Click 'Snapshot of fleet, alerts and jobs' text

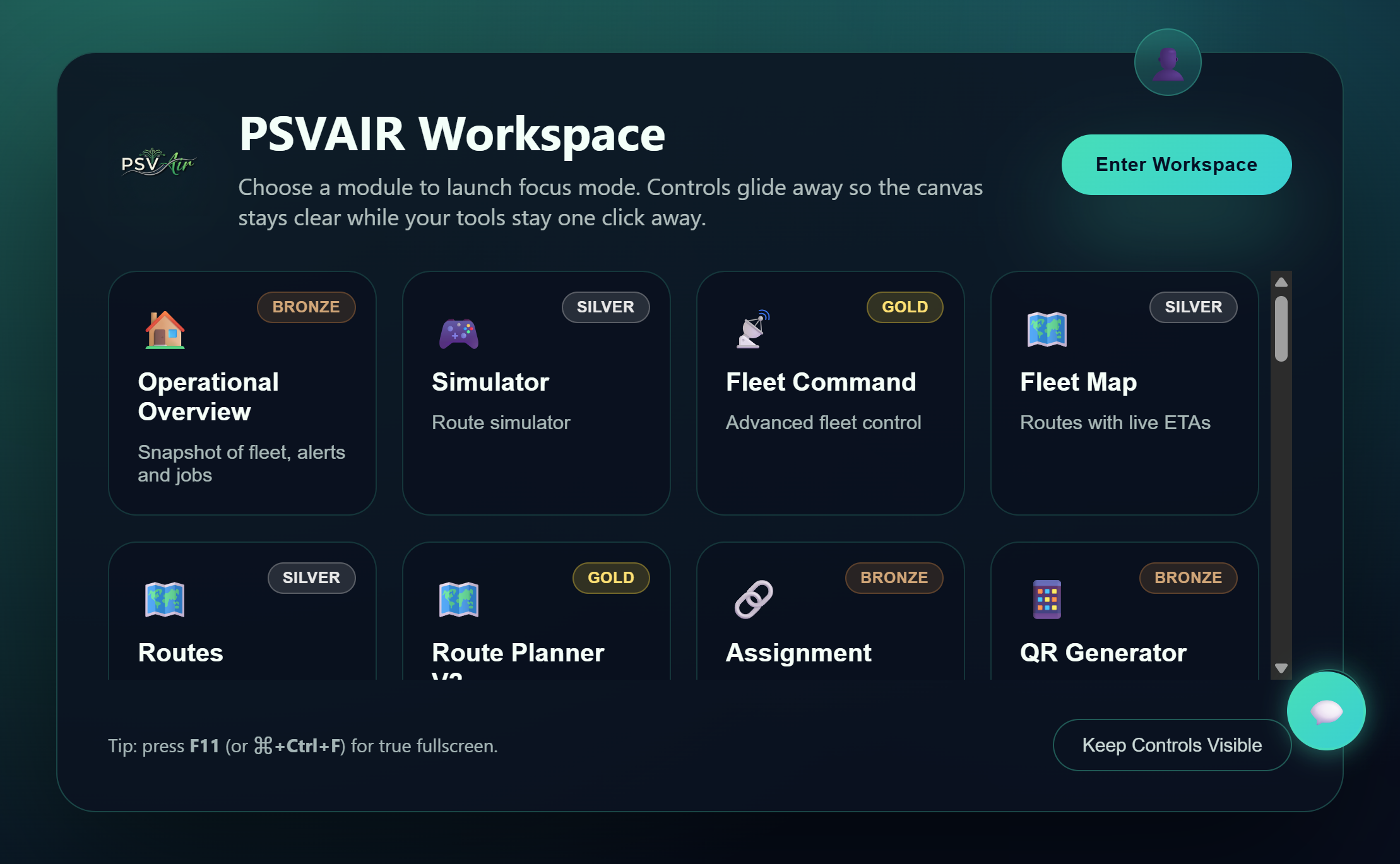241,464
